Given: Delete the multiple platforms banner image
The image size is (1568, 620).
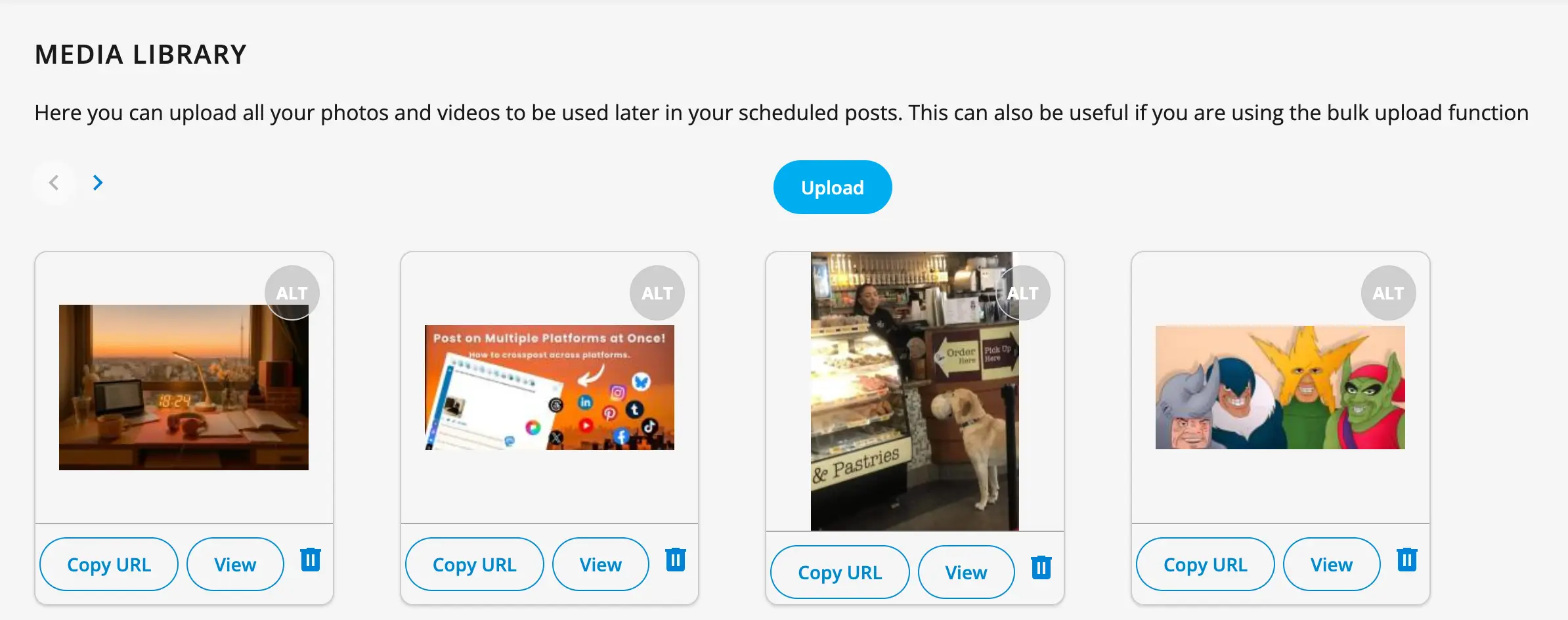Looking at the screenshot, I should (x=675, y=560).
